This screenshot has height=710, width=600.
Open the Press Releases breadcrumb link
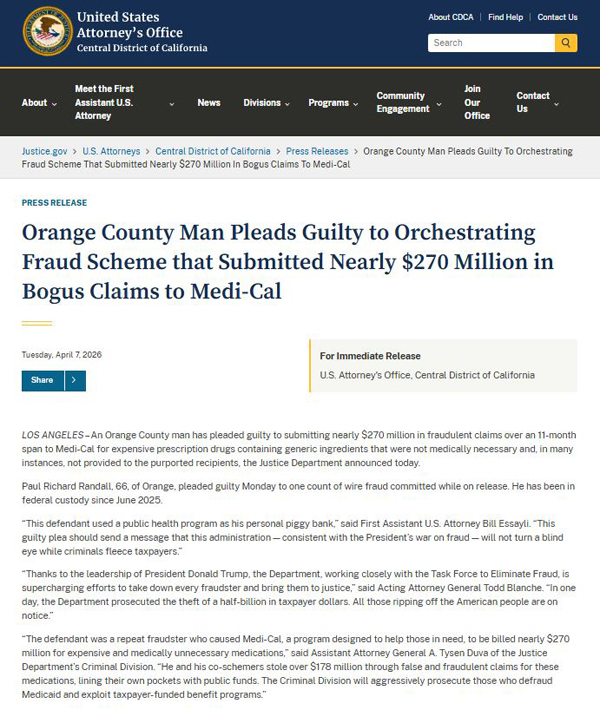point(317,151)
